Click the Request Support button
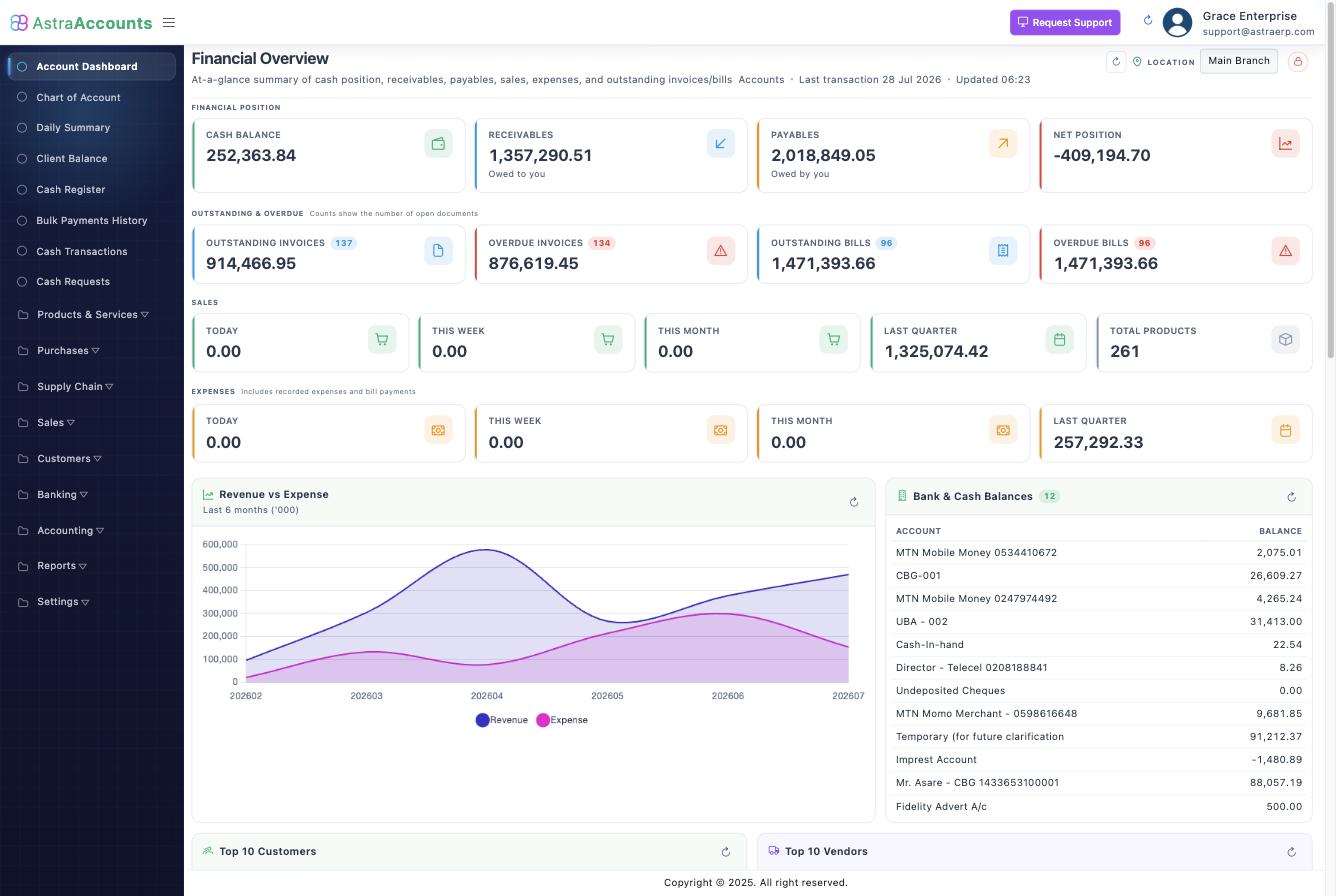This screenshot has height=896, width=1336. coord(1065,22)
